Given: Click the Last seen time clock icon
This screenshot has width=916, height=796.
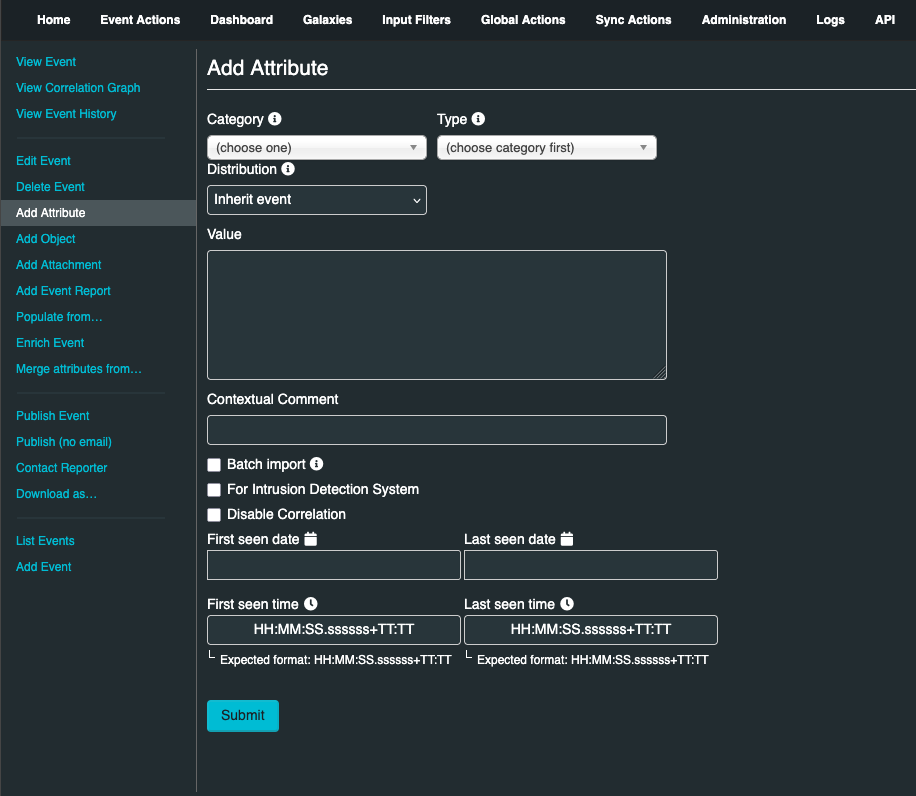Looking at the screenshot, I should coord(567,604).
